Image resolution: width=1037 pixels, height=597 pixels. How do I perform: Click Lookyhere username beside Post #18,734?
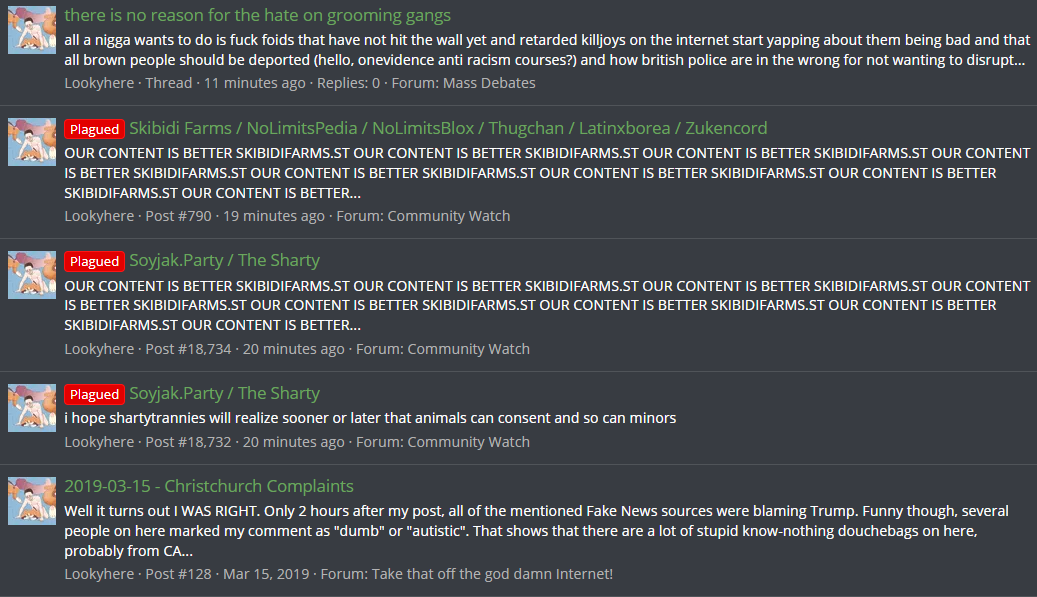click(x=99, y=349)
